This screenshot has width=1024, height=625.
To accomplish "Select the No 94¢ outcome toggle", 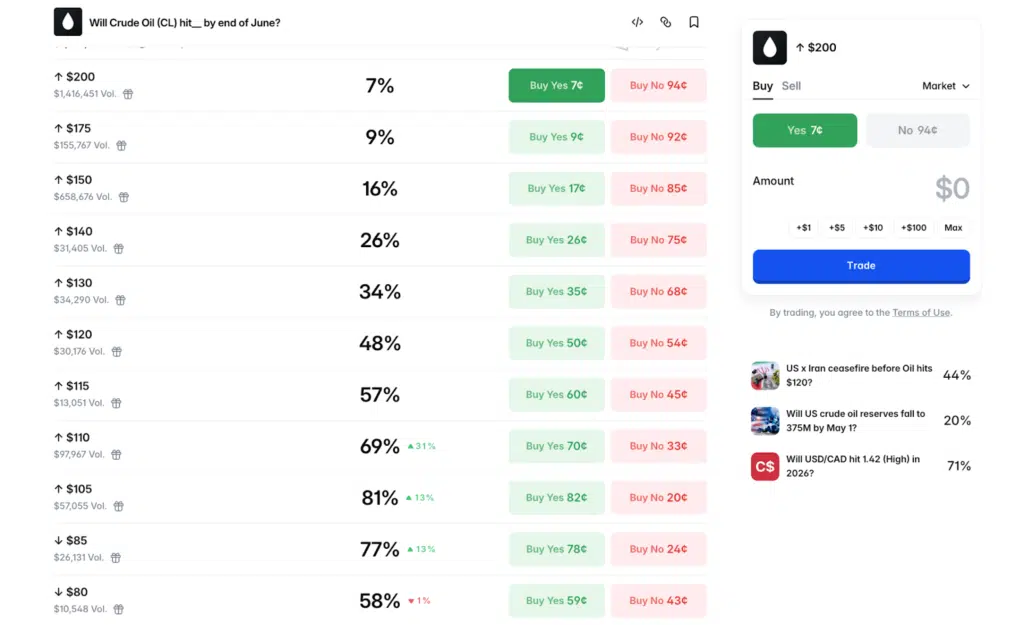I will click(x=917, y=130).
